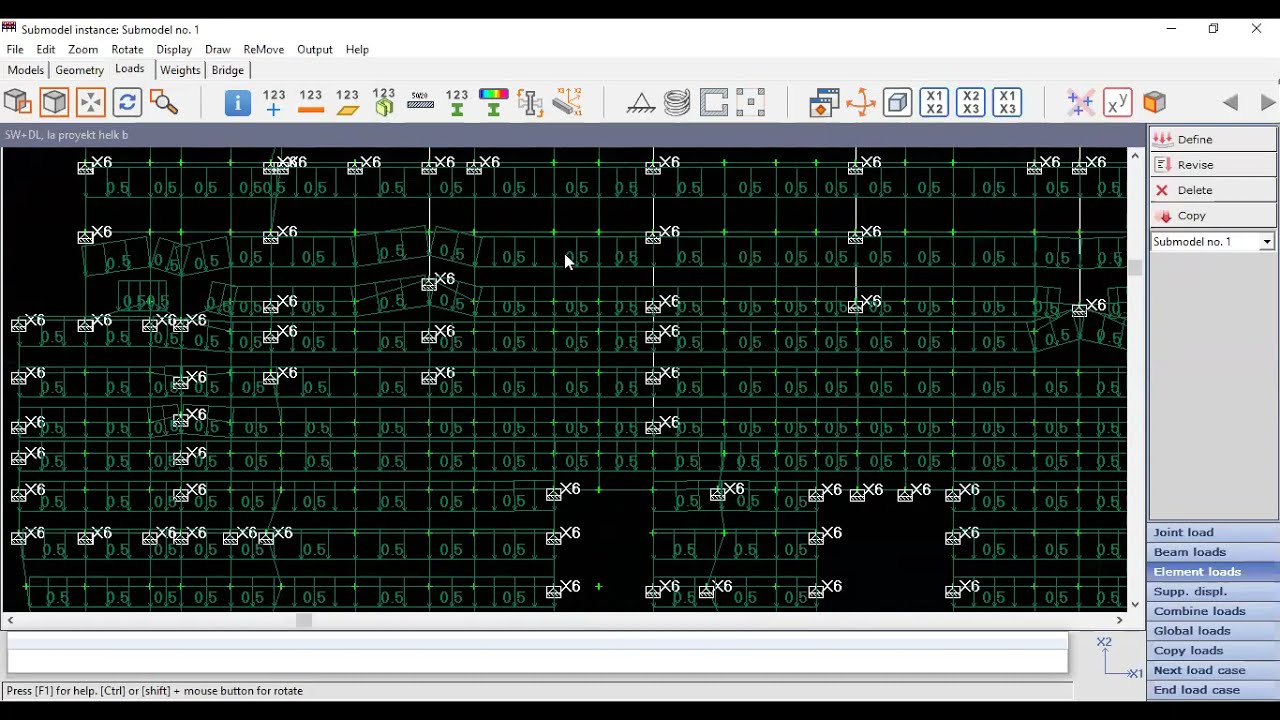The height and width of the screenshot is (720, 1280).
Task: Toggle beam numbers display with orange bar
Action: point(311,102)
